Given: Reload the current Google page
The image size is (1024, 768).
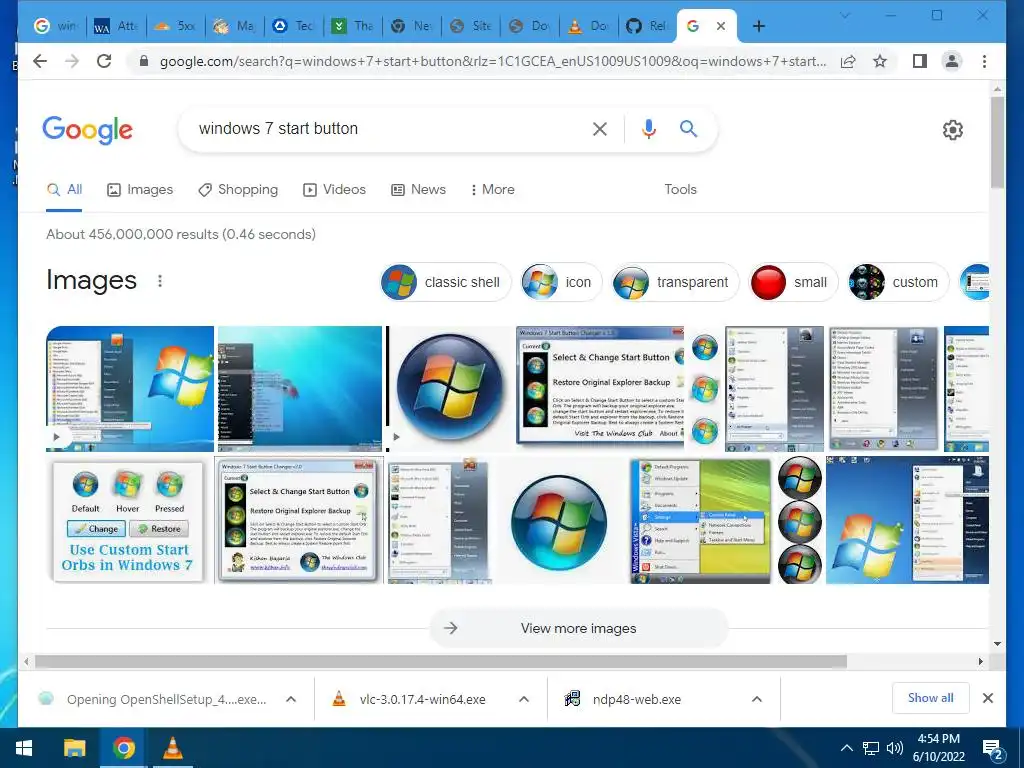Looking at the screenshot, I should point(104,61).
